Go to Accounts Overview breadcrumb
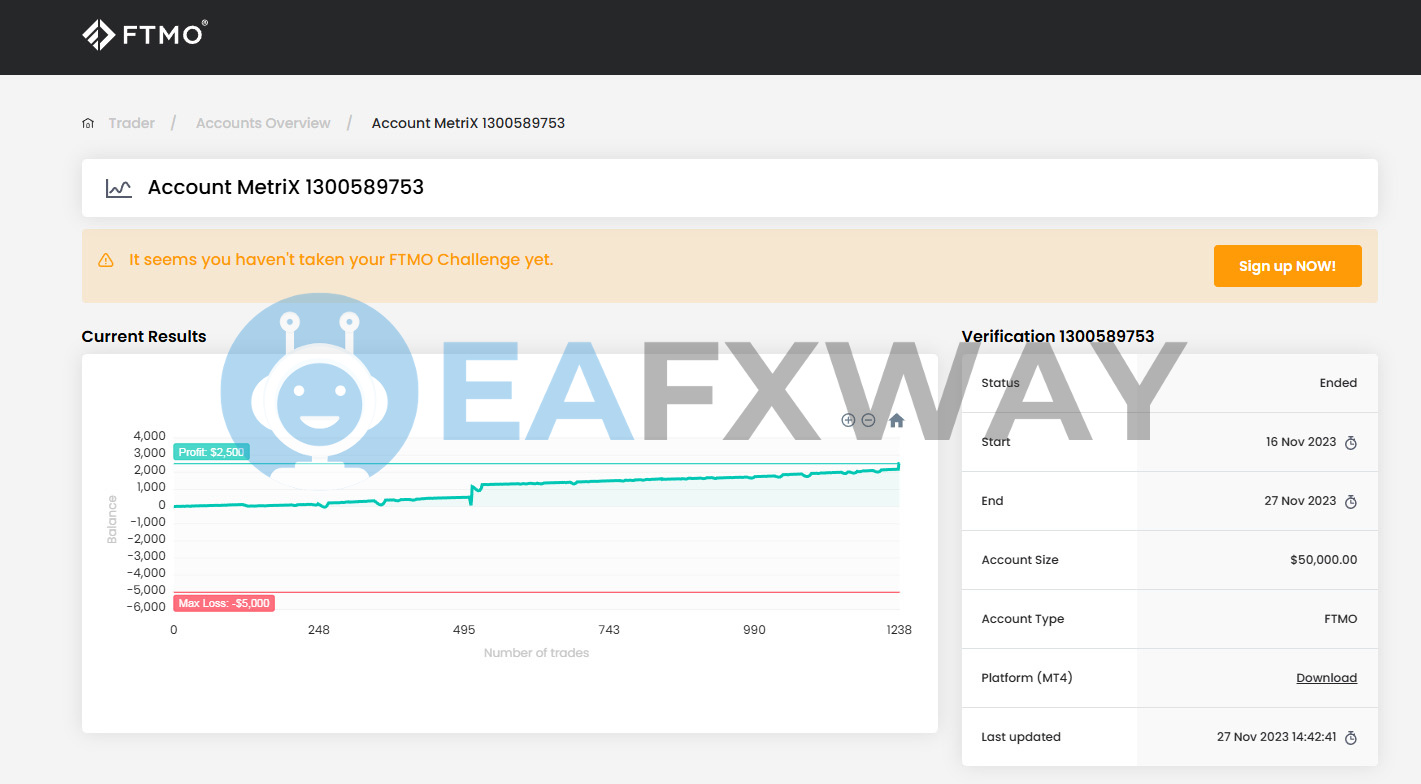Image resolution: width=1421 pixels, height=784 pixels. (x=263, y=123)
